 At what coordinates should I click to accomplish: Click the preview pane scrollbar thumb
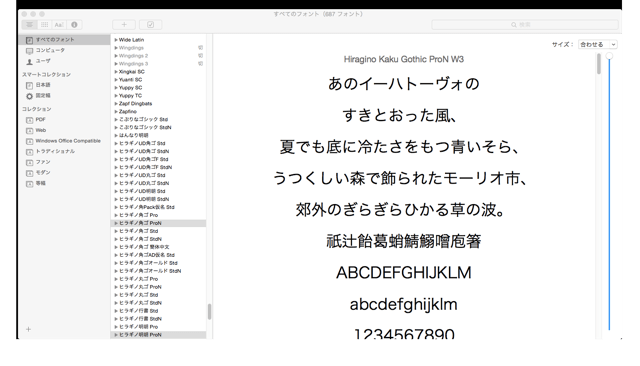click(599, 64)
